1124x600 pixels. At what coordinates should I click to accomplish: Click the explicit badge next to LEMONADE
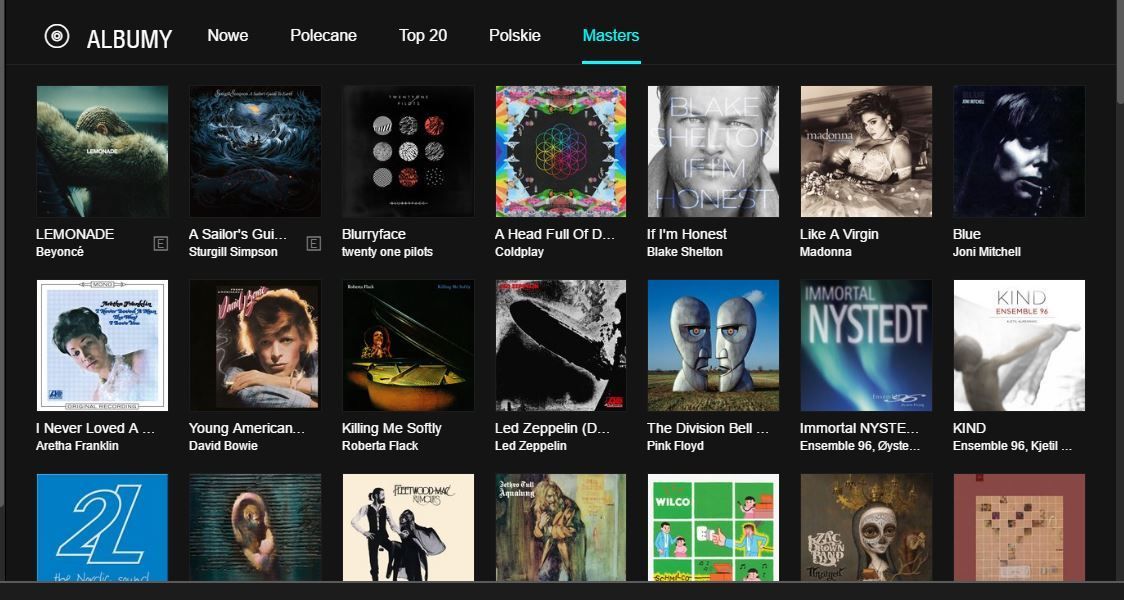pos(161,244)
